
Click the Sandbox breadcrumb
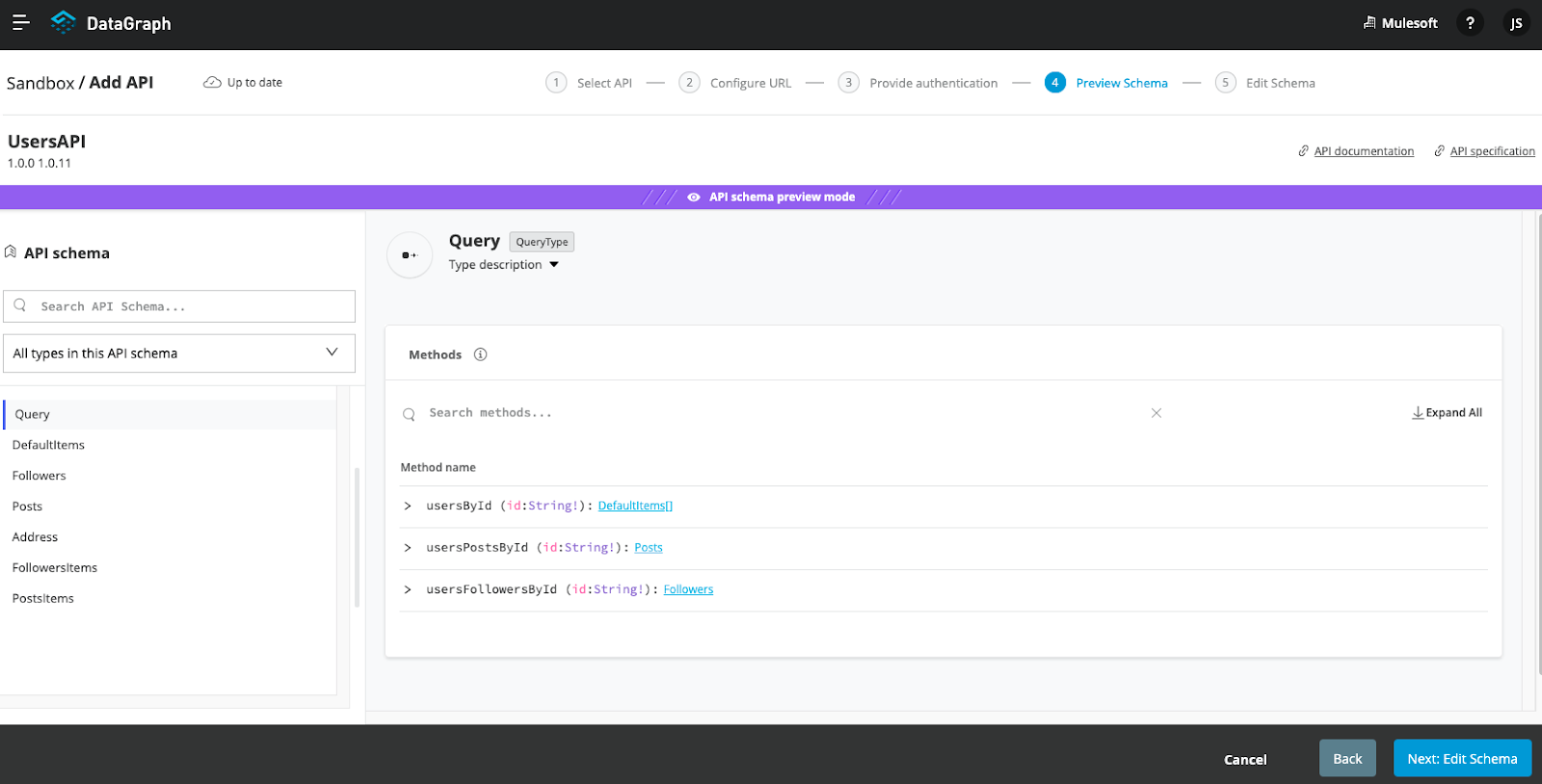[40, 83]
